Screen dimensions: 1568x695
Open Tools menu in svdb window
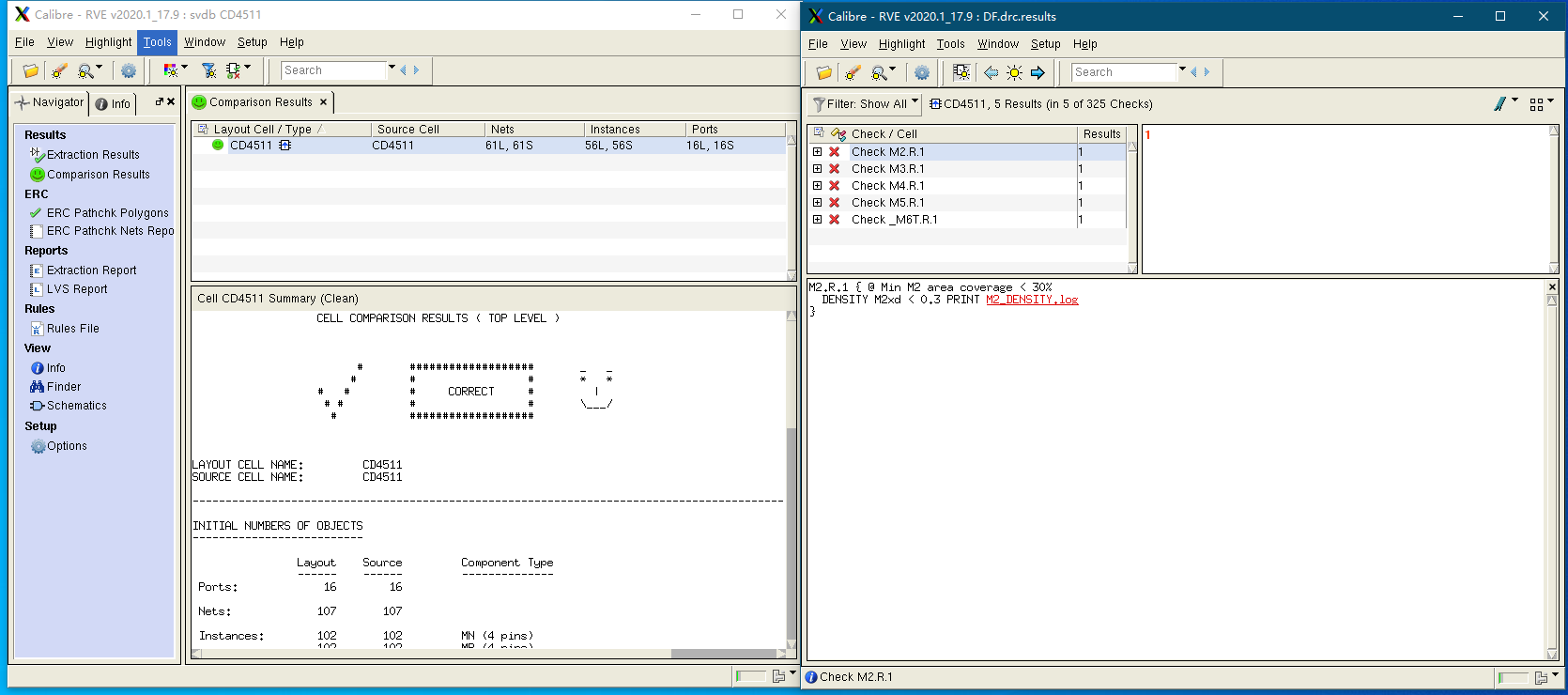158,42
